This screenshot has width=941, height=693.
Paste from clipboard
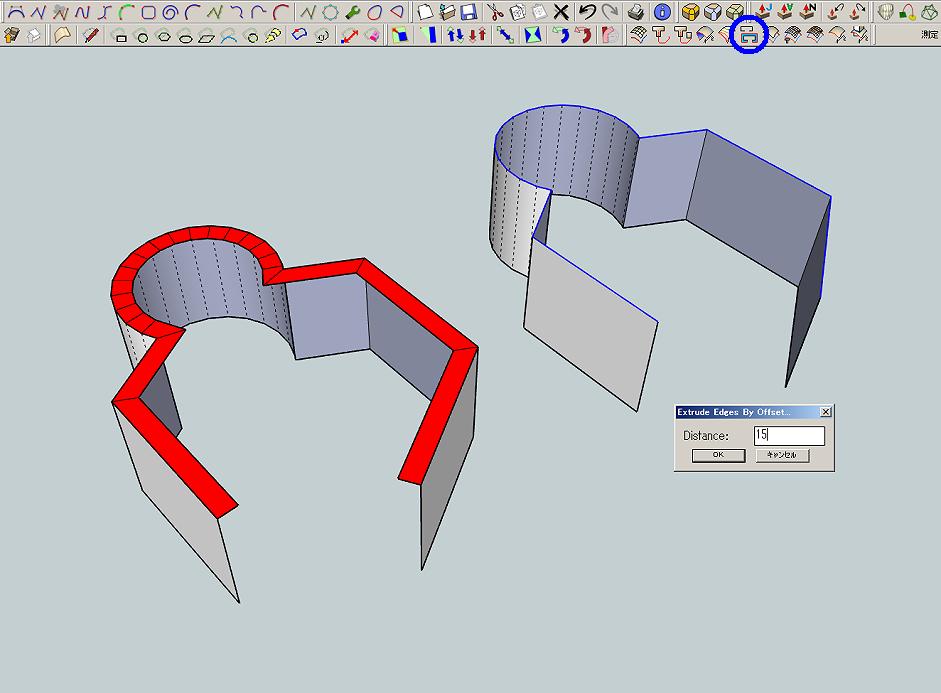click(x=539, y=11)
